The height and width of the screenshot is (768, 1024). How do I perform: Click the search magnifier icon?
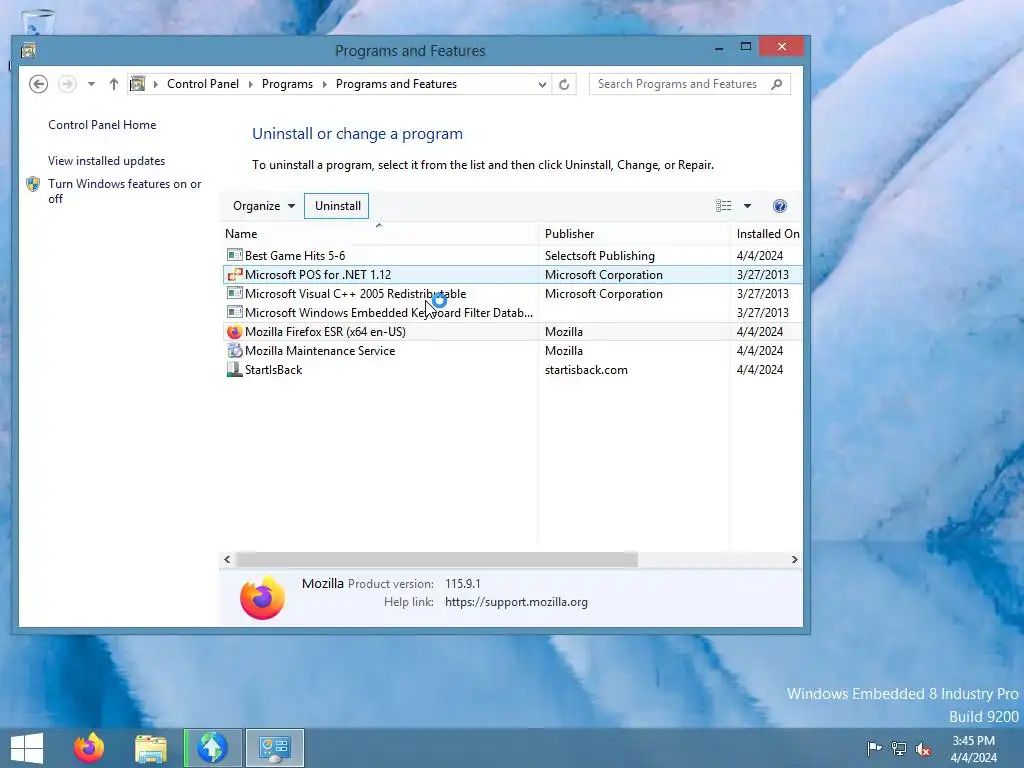point(776,84)
